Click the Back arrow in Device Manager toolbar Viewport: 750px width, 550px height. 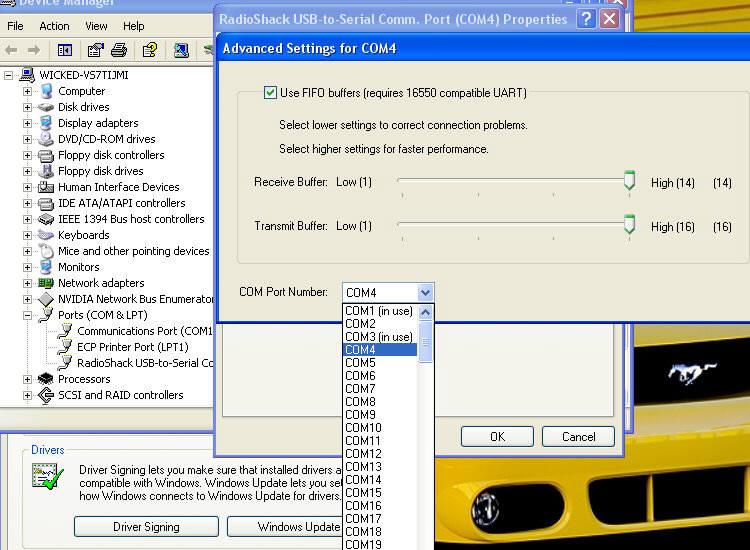pyautogui.click(x=11, y=50)
